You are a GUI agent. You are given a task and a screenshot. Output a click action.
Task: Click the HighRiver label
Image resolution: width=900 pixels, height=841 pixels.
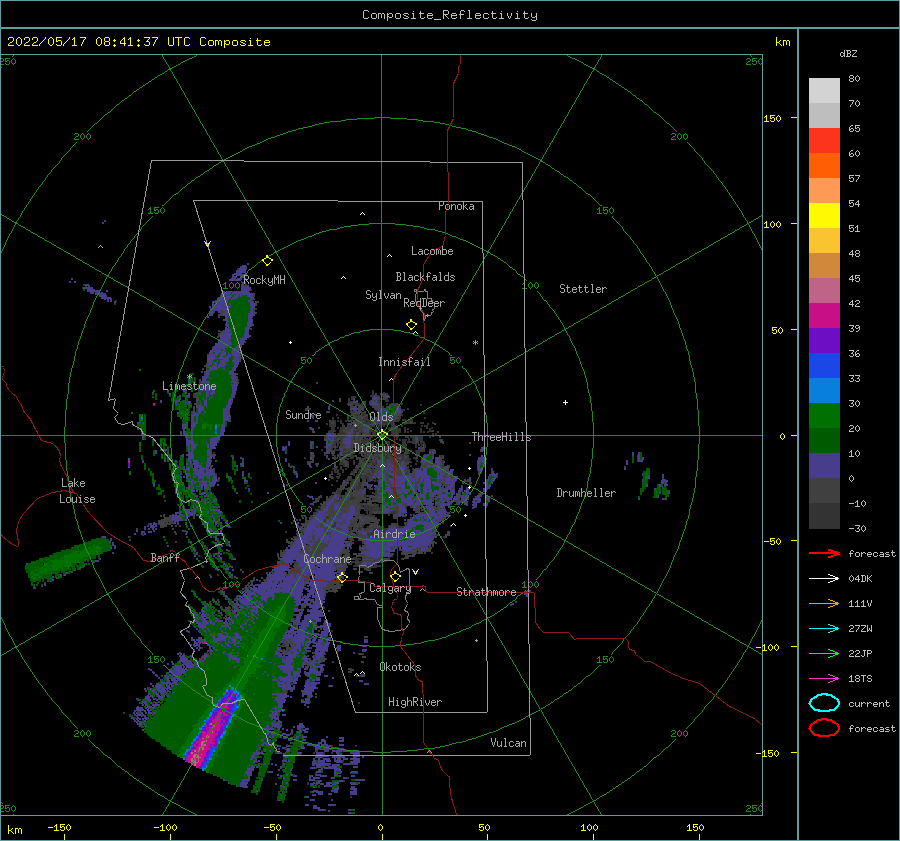415,702
